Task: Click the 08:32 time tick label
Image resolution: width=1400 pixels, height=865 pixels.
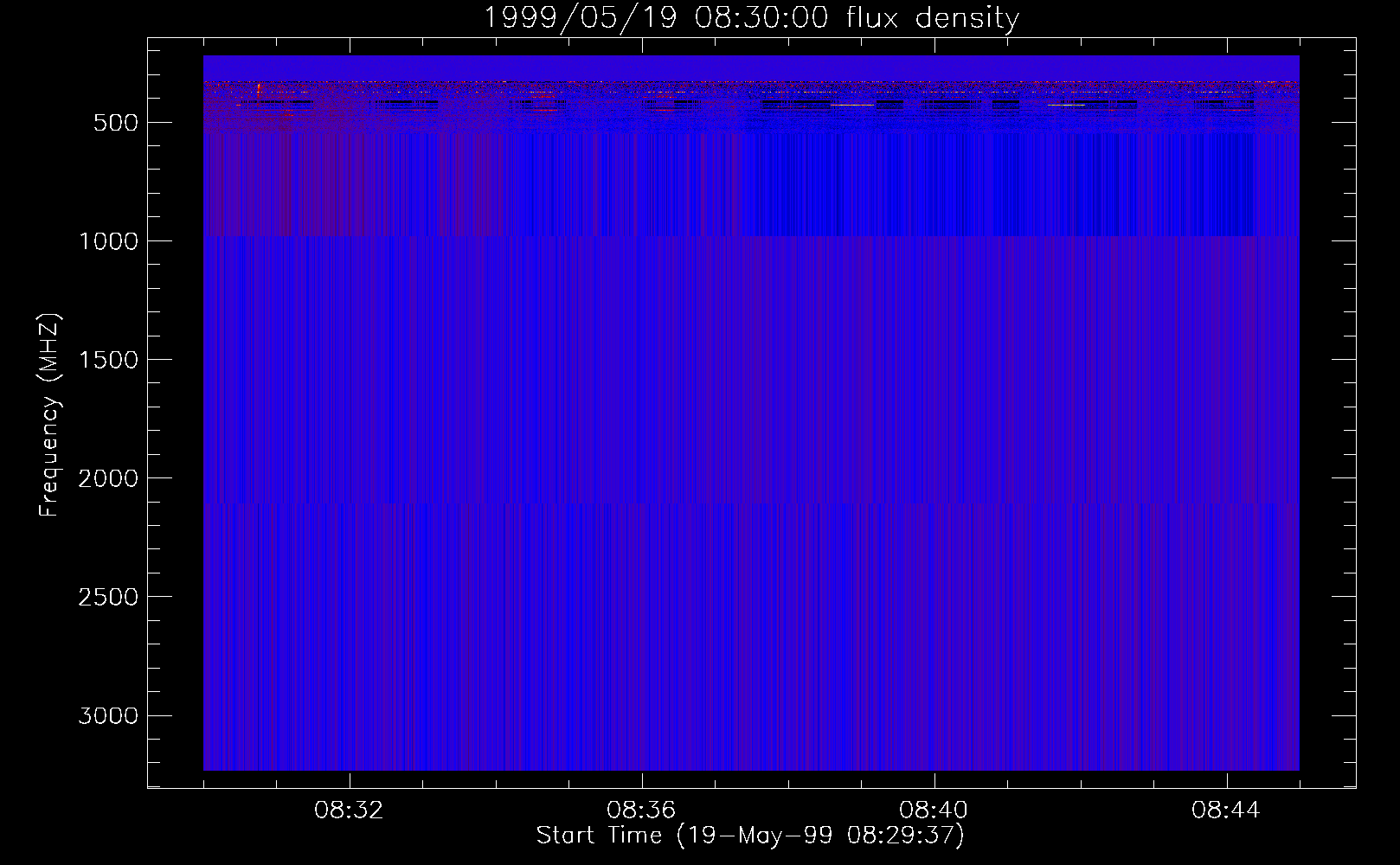Action: 350,811
